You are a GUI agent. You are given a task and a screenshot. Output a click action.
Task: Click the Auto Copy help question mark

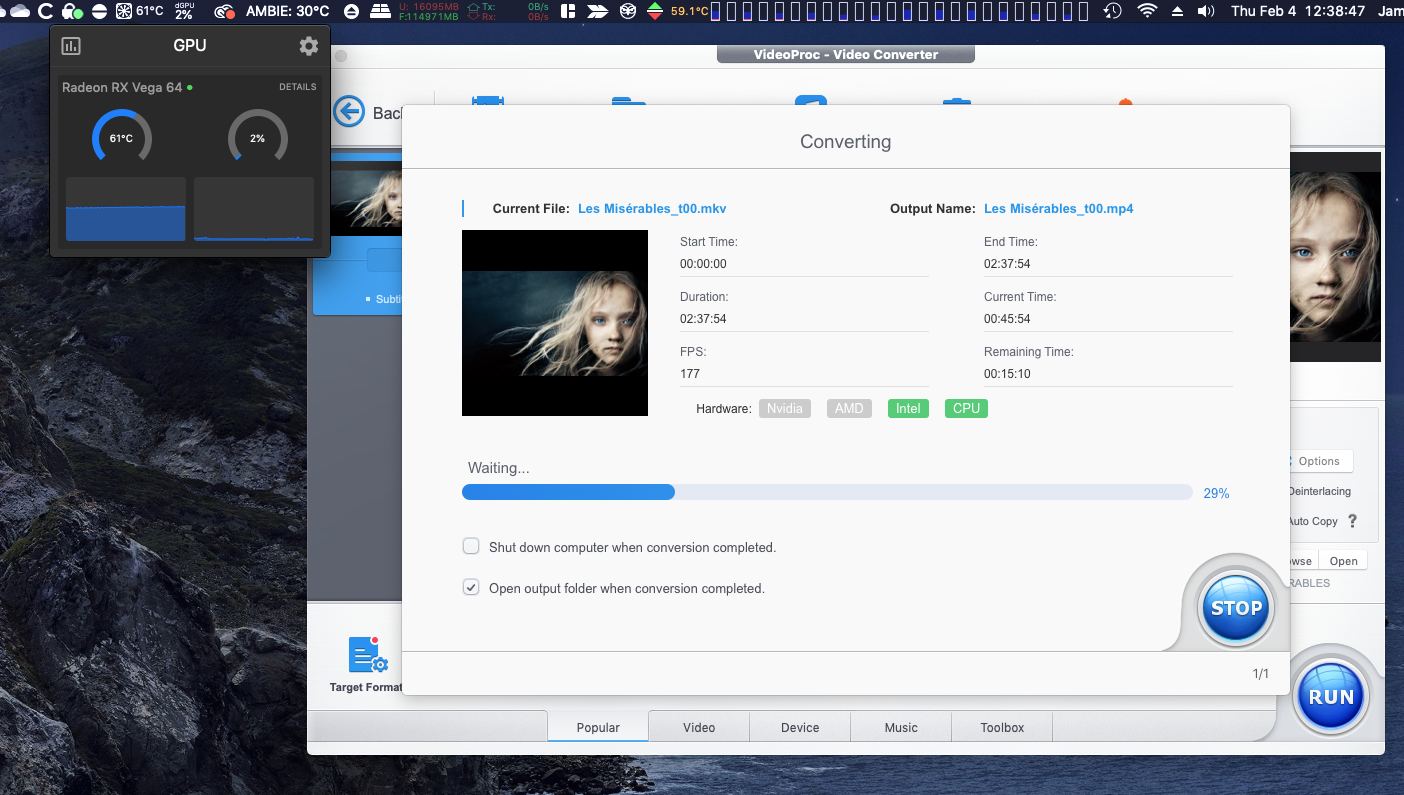point(1353,521)
